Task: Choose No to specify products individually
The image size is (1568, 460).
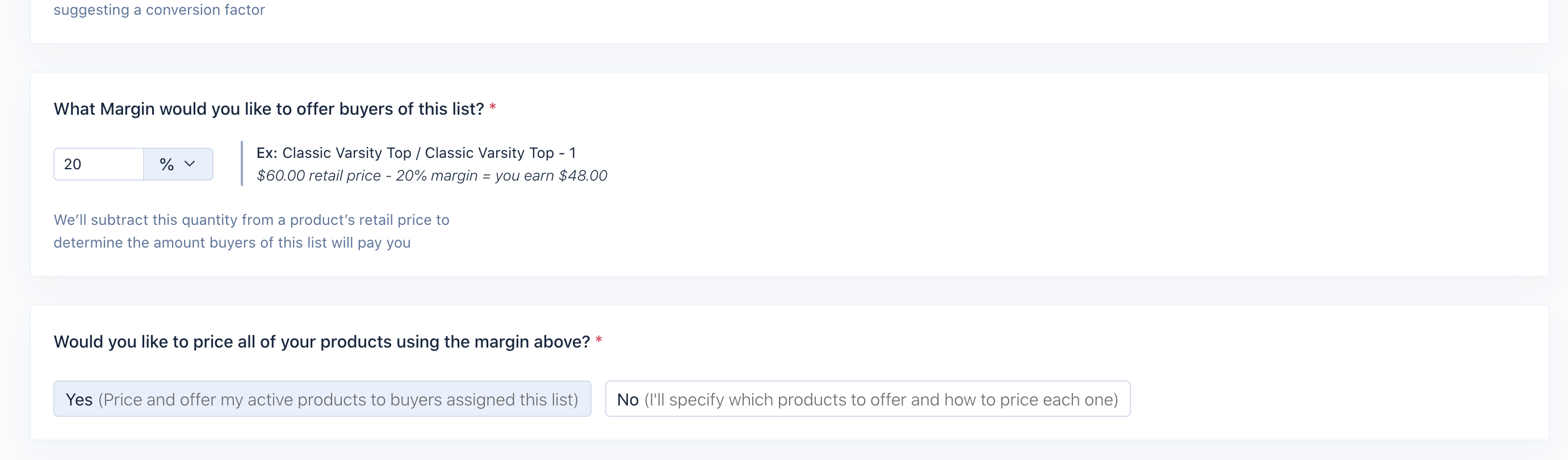Action: (x=867, y=399)
